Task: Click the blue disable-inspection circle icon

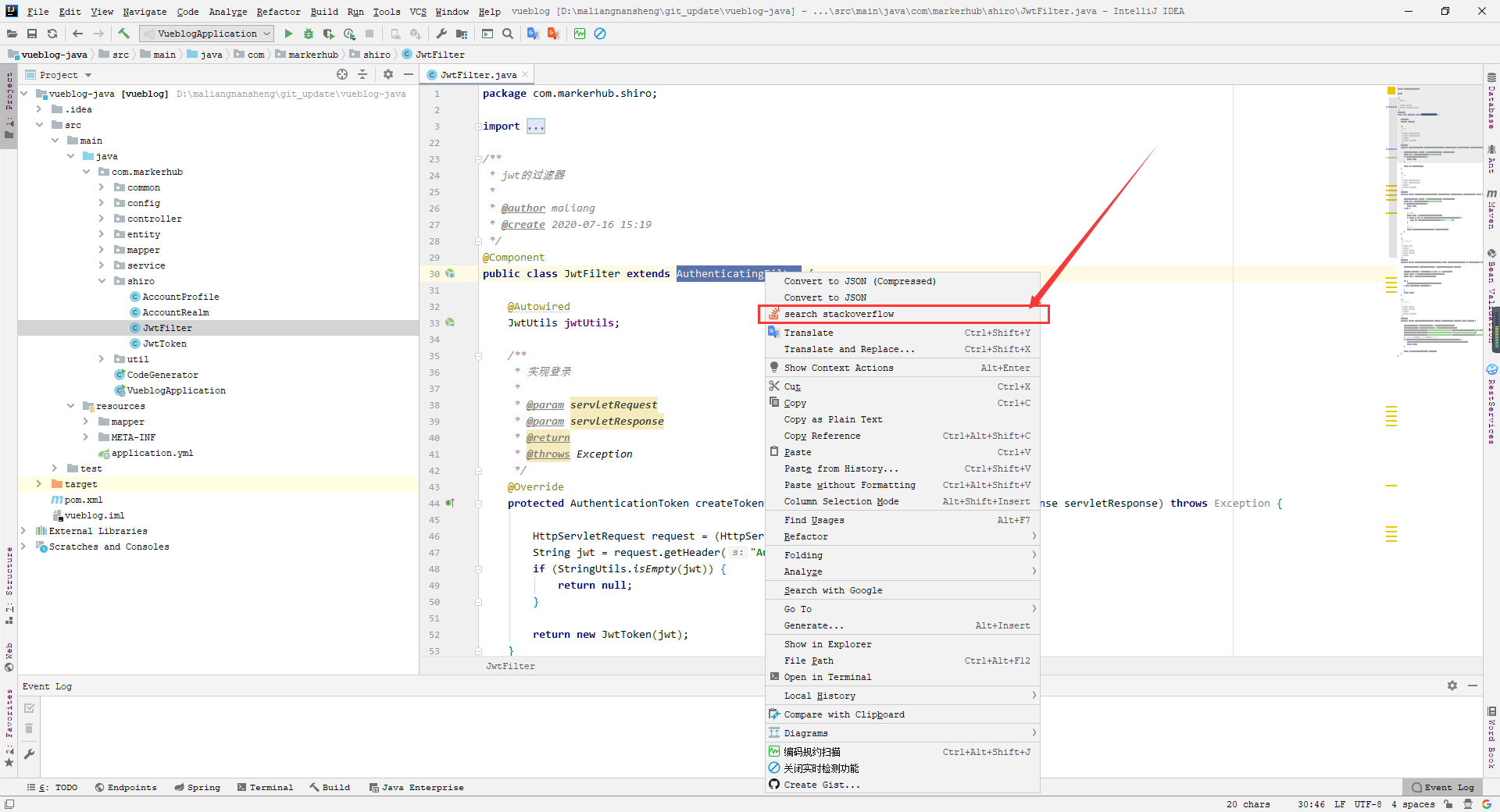Action: pos(600,34)
